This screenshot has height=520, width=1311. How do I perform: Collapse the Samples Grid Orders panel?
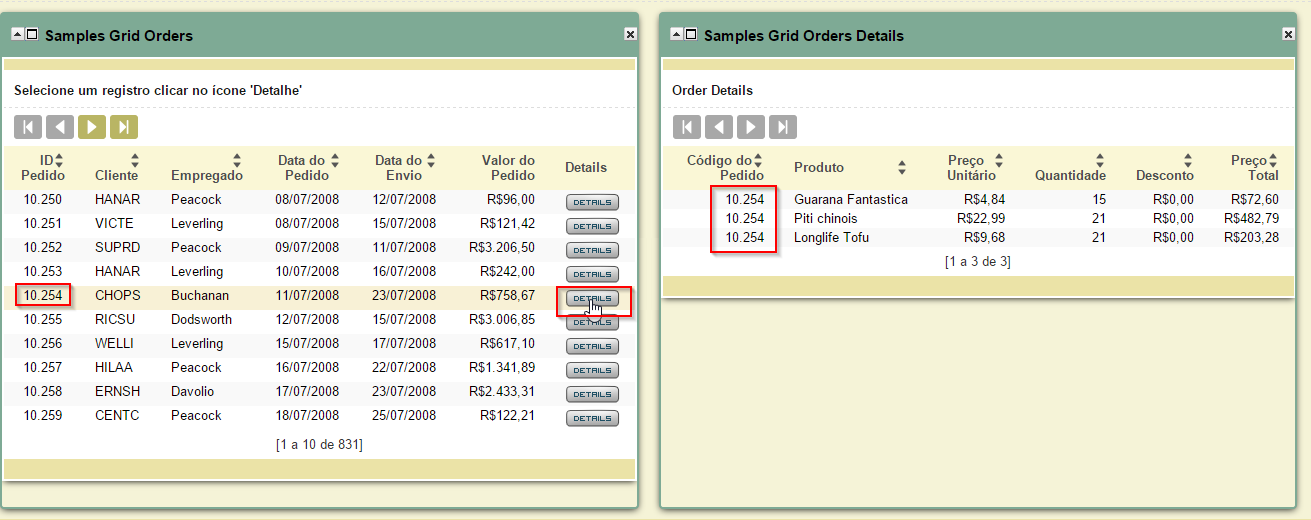point(17,34)
